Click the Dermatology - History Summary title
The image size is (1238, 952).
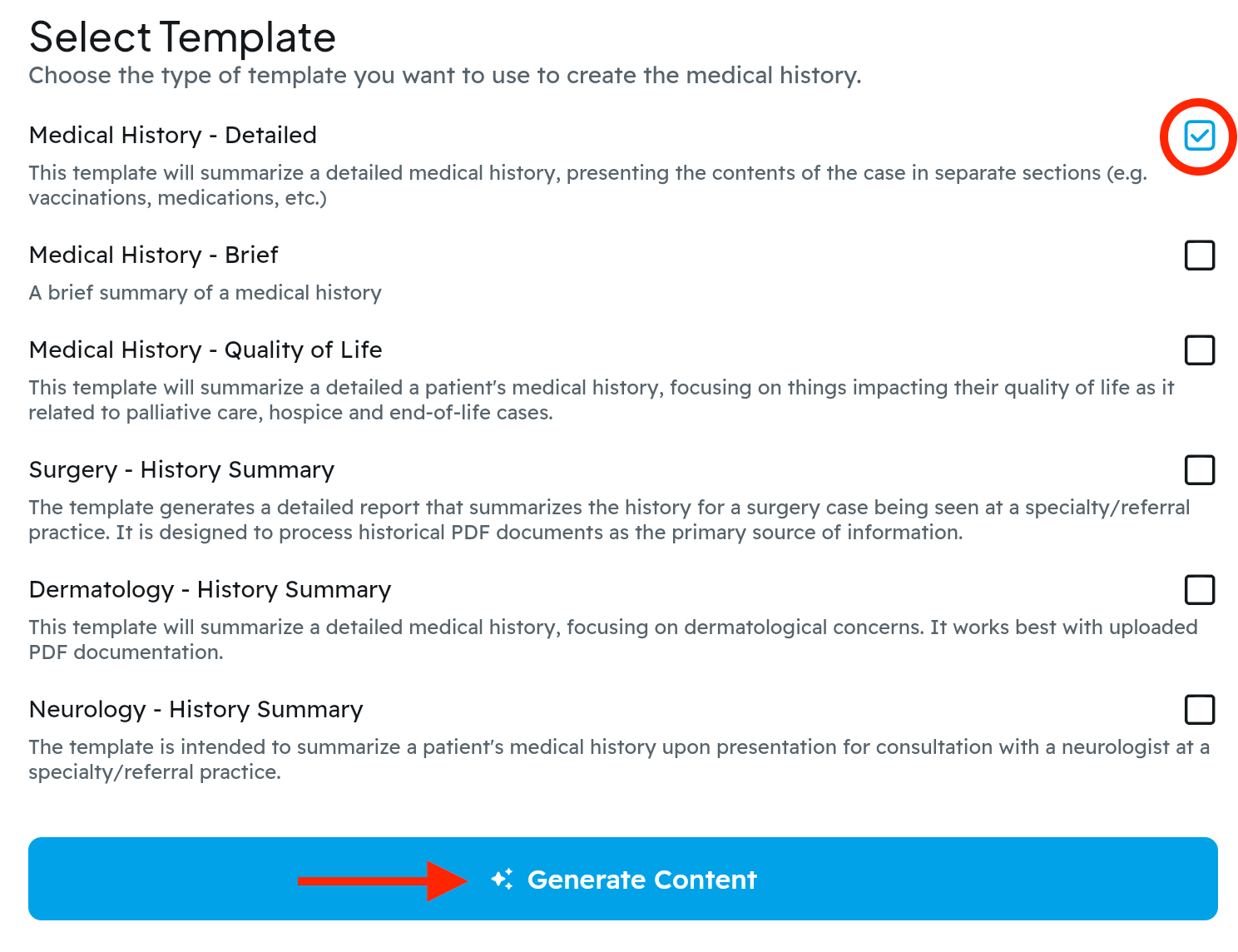click(x=210, y=589)
